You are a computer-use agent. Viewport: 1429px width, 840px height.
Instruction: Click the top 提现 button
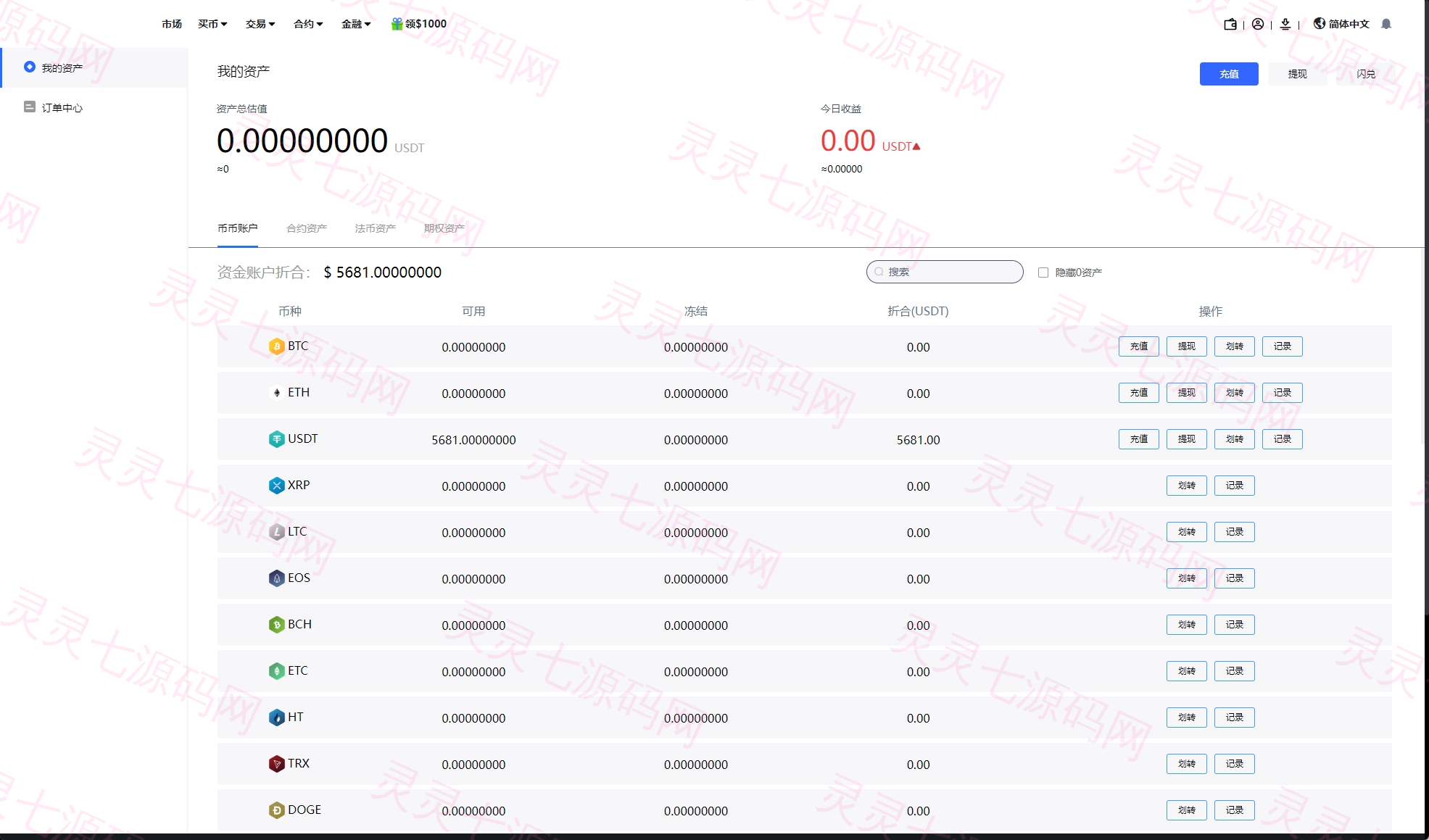[1298, 74]
